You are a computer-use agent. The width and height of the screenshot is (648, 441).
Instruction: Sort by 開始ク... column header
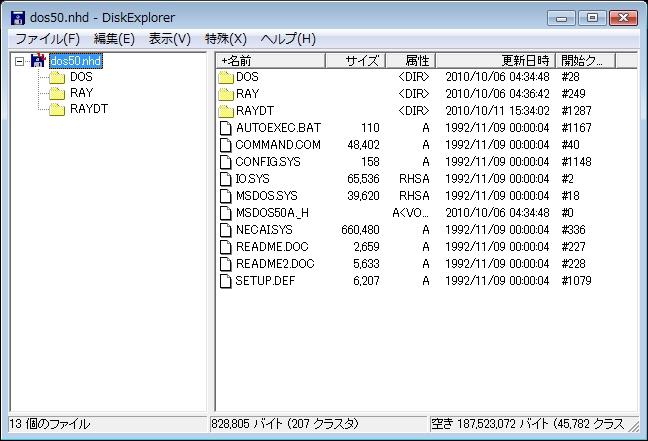tap(586, 61)
